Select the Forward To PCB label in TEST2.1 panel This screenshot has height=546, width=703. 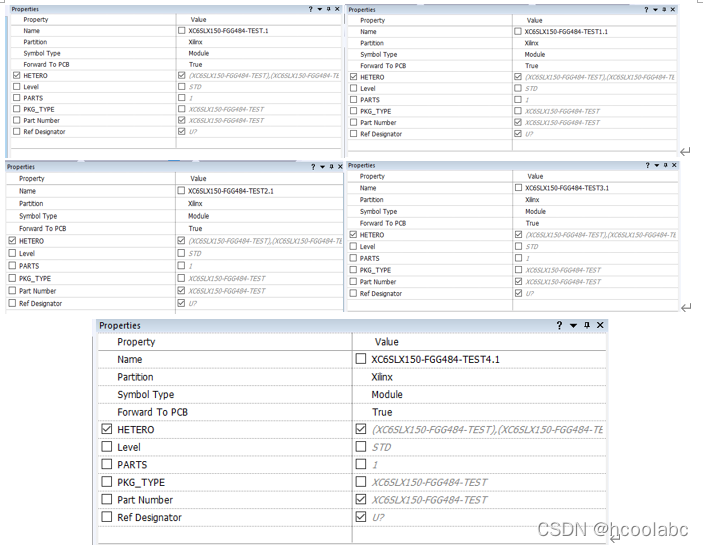(43, 228)
